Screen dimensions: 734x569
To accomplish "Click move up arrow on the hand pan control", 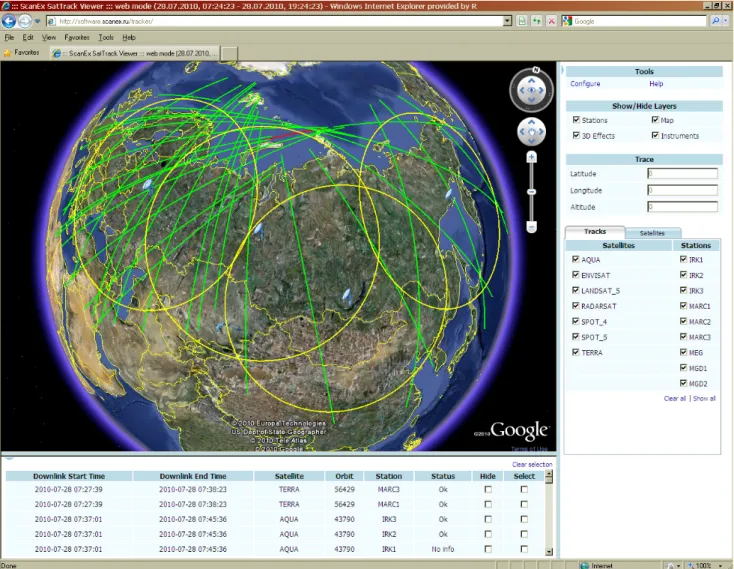I will (x=531, y=122).
